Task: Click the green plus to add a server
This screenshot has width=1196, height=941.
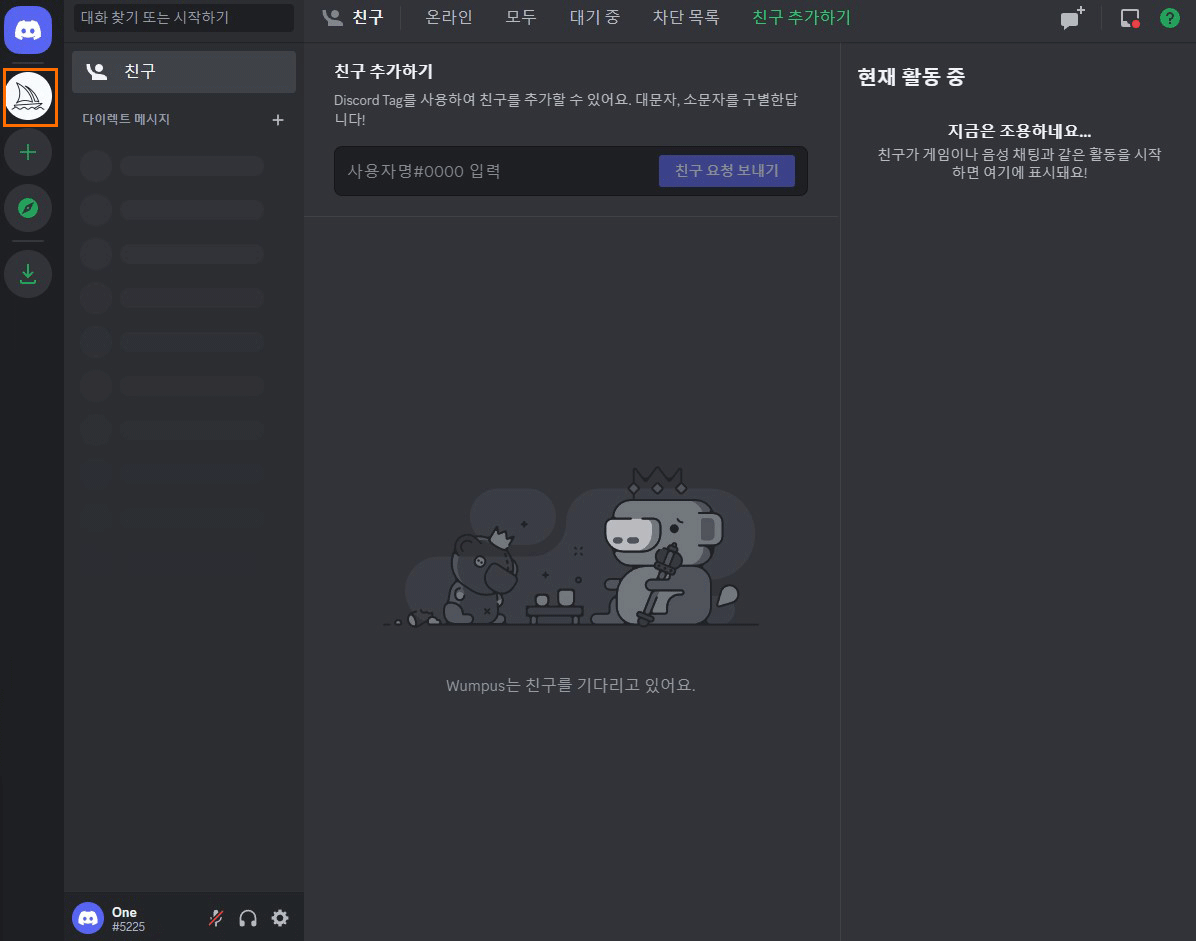Action: pyautogui.click(x=28, y=152)
